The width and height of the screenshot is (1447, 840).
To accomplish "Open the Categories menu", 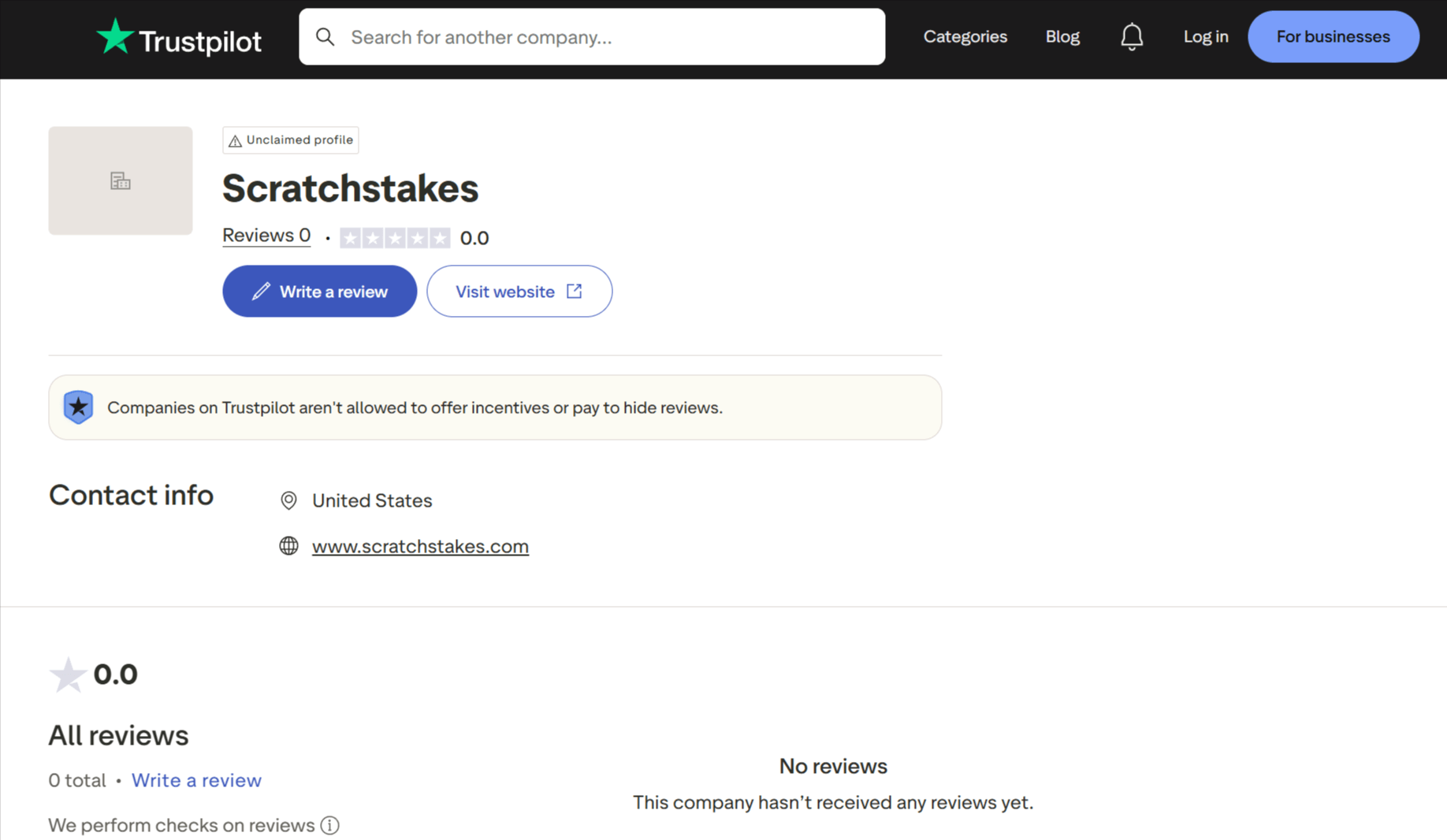I will point(965,37).
